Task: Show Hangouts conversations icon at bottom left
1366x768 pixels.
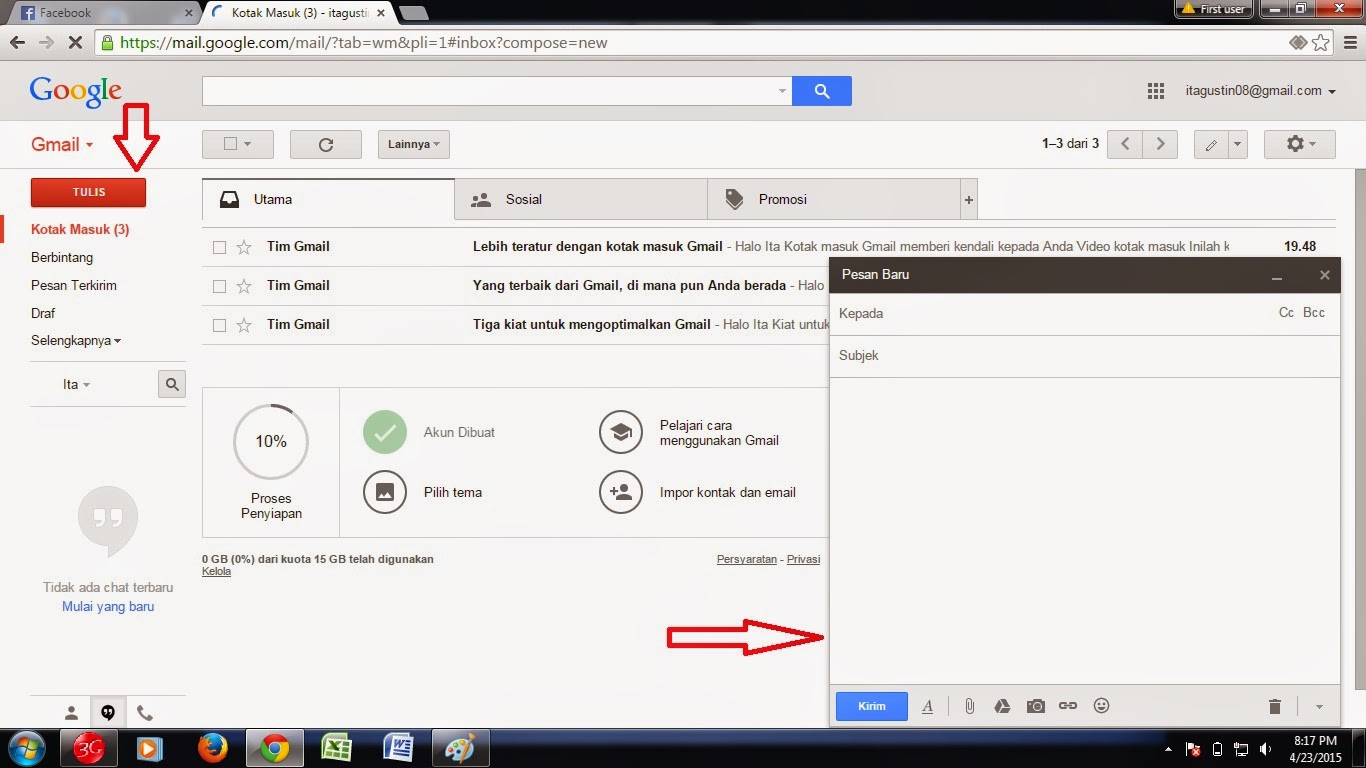Action: point(108,713)
